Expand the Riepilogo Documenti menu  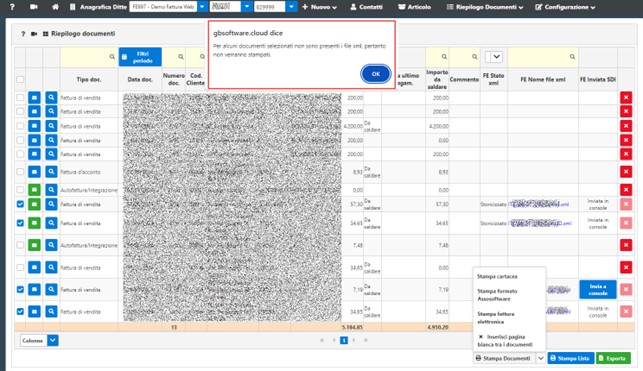click(485, 7)
